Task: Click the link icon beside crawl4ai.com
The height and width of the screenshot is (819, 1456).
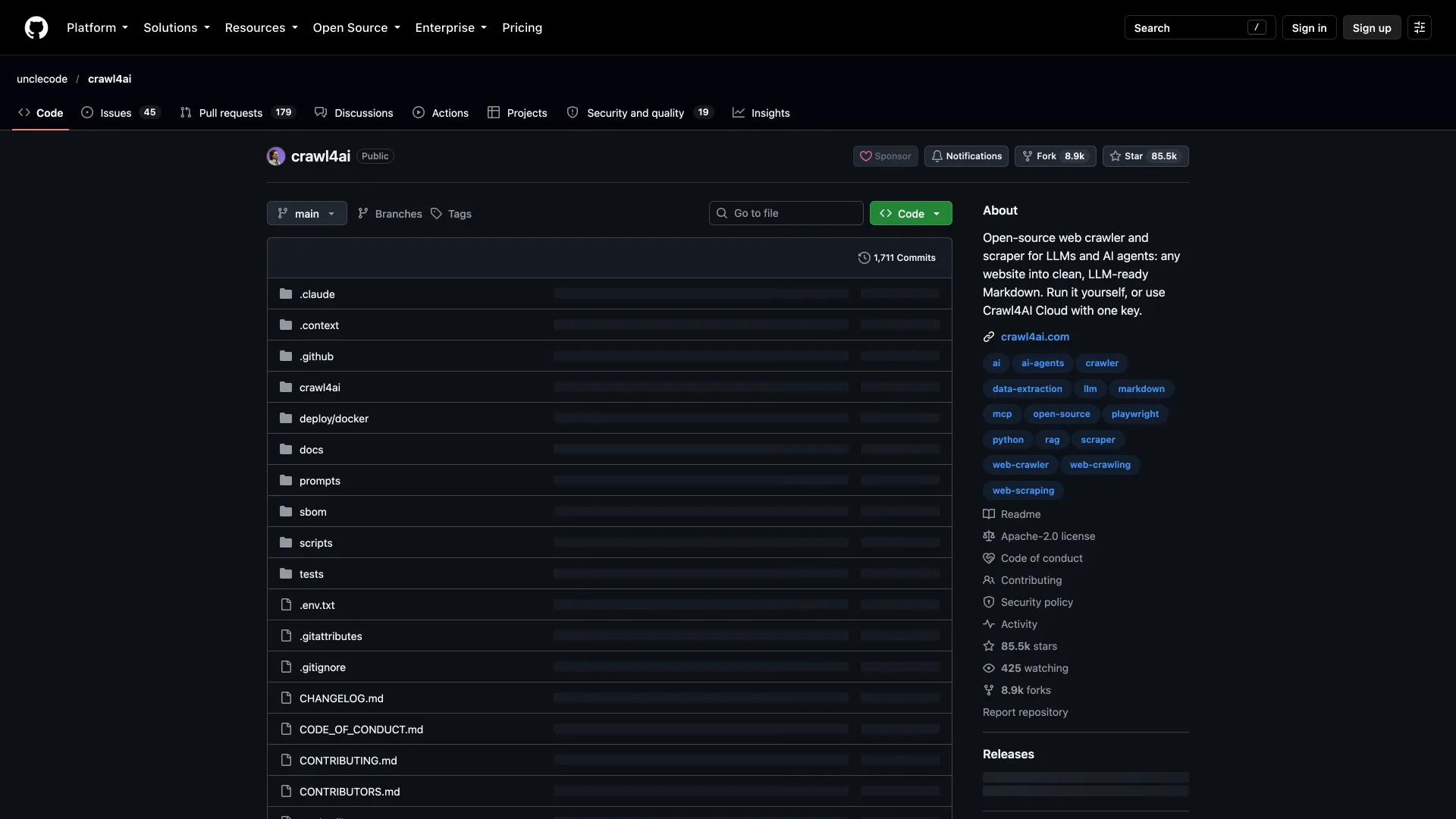Action: pos(989,337)
